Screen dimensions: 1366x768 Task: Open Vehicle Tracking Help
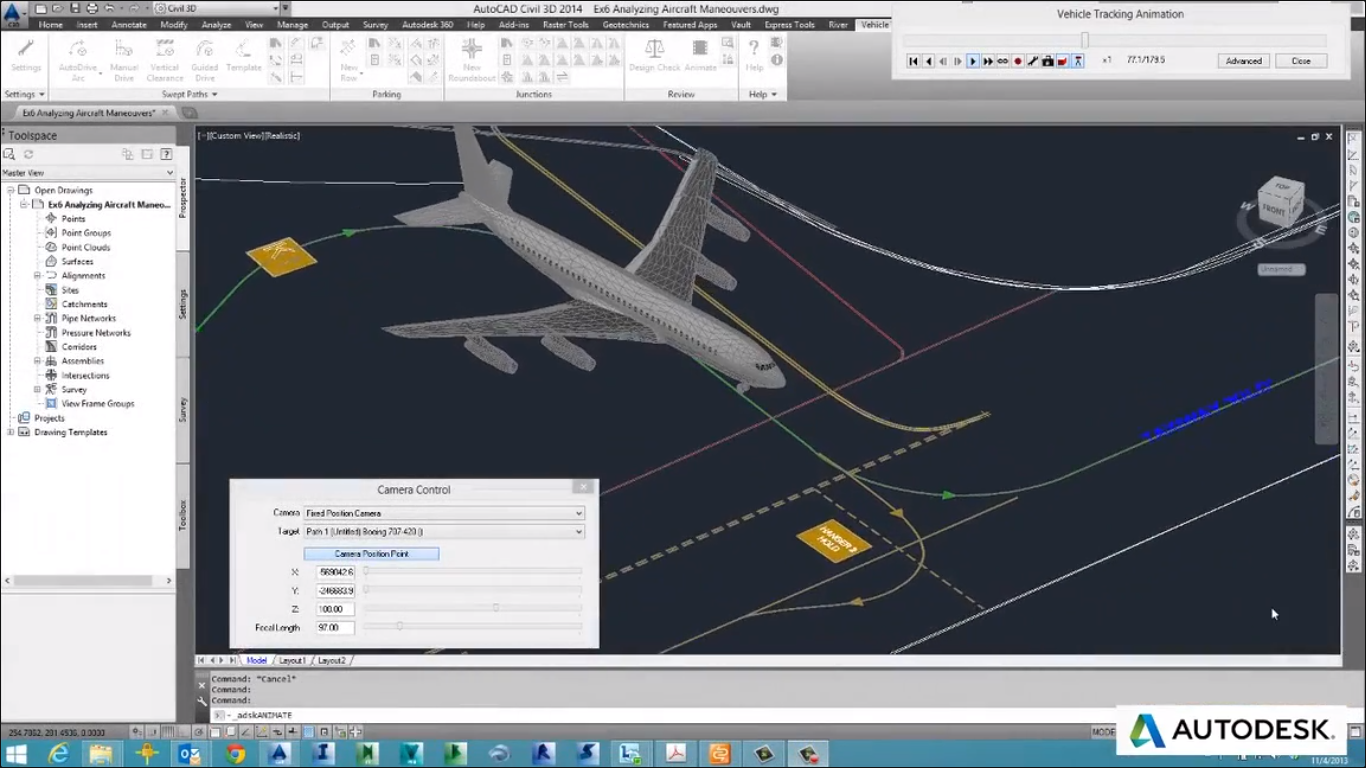[754, 56]
